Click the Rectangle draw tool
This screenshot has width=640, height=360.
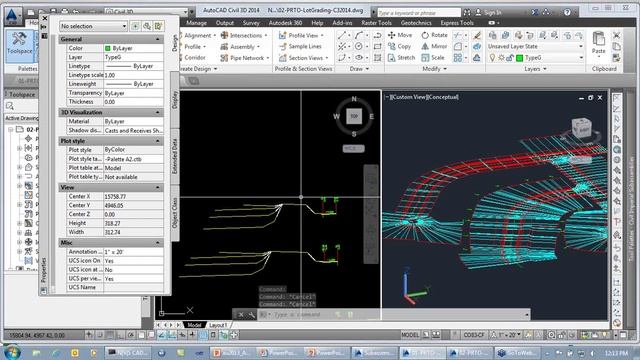click(x=378, y=47)
